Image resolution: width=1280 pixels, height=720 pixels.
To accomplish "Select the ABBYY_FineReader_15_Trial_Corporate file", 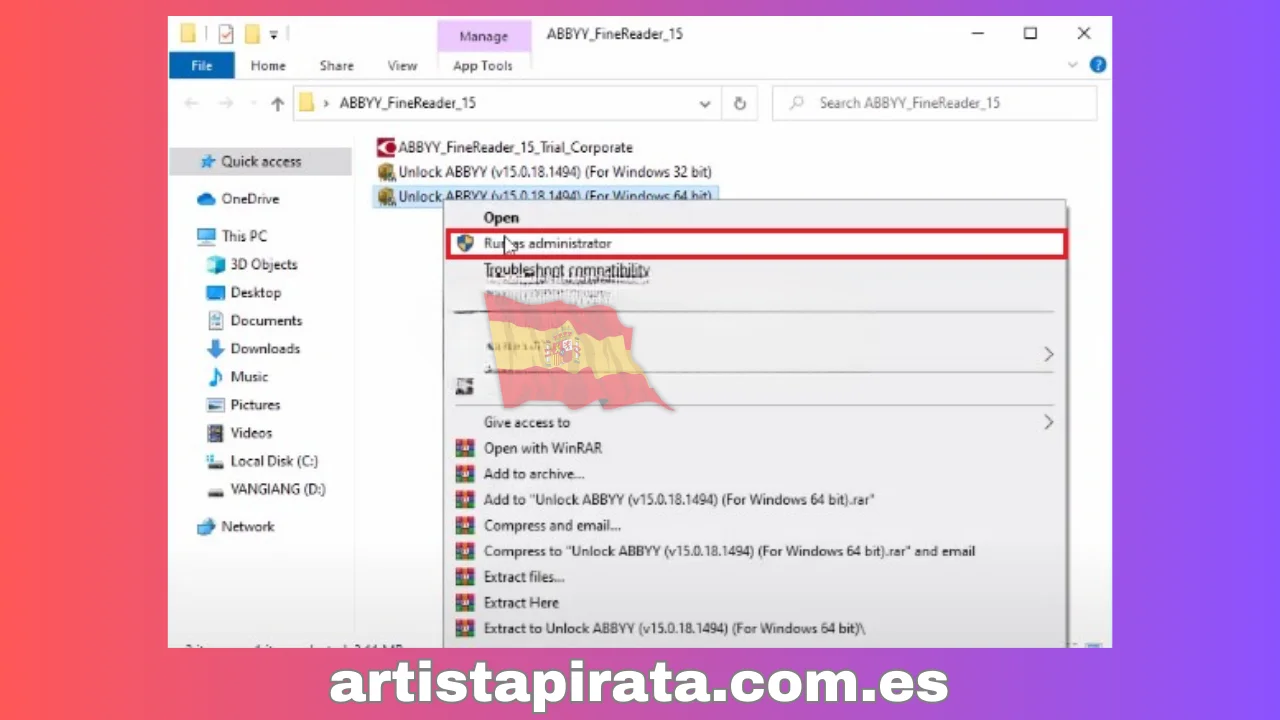I will coord(515,148).
